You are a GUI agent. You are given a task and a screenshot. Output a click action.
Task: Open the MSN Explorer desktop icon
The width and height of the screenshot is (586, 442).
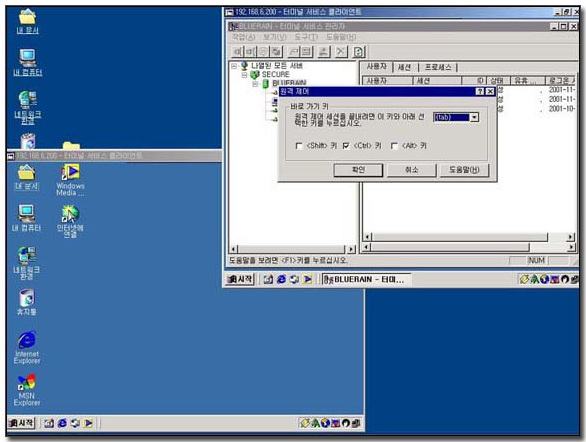27,390
